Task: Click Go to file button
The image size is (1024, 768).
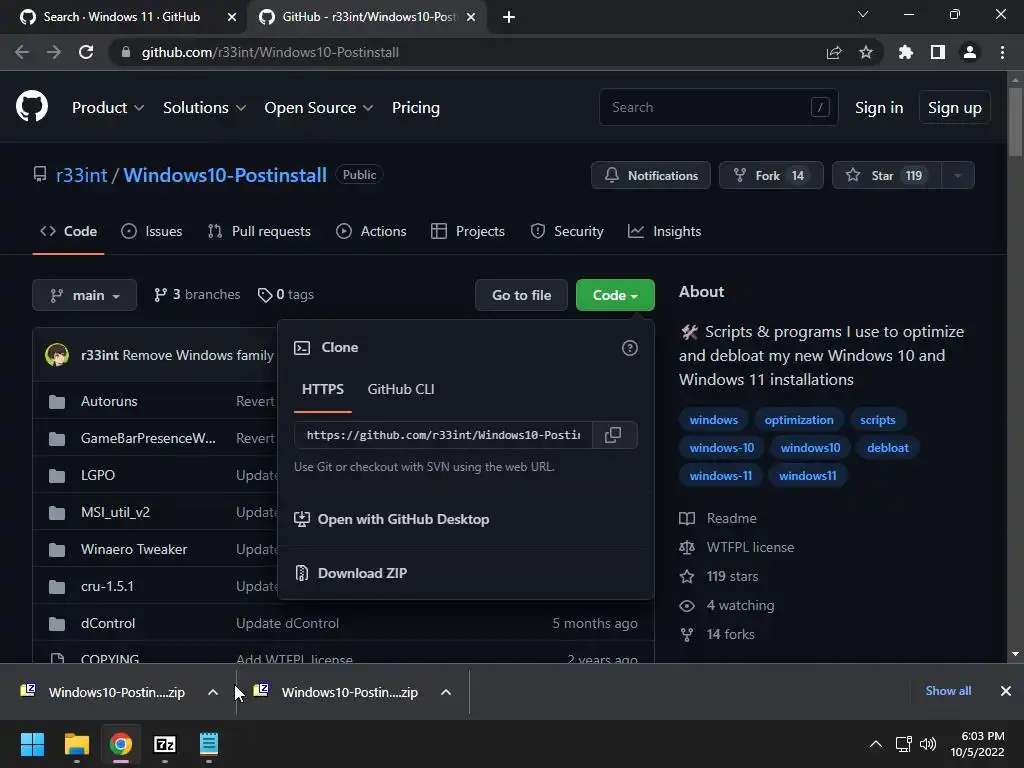Action: click(x=521, y=295)
